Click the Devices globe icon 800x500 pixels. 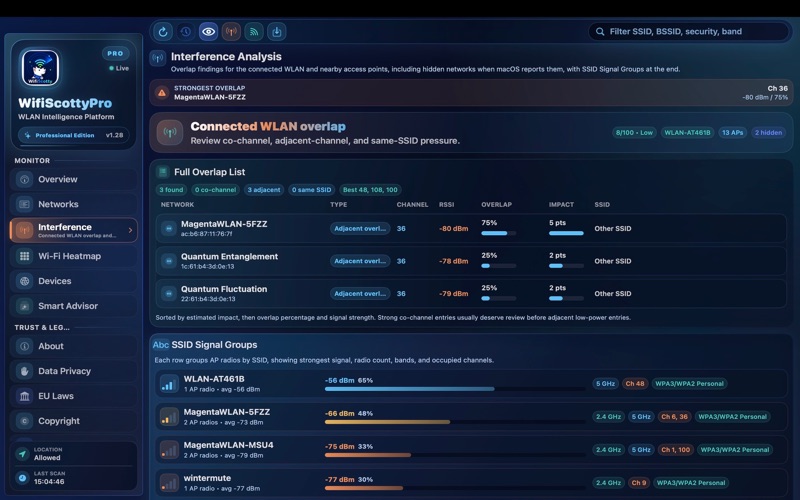24,281
